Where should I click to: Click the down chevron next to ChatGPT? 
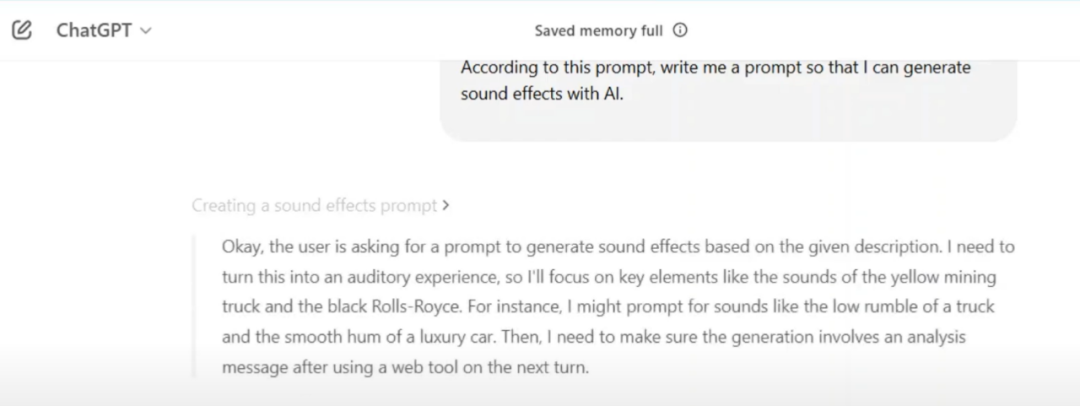point(146,31)
